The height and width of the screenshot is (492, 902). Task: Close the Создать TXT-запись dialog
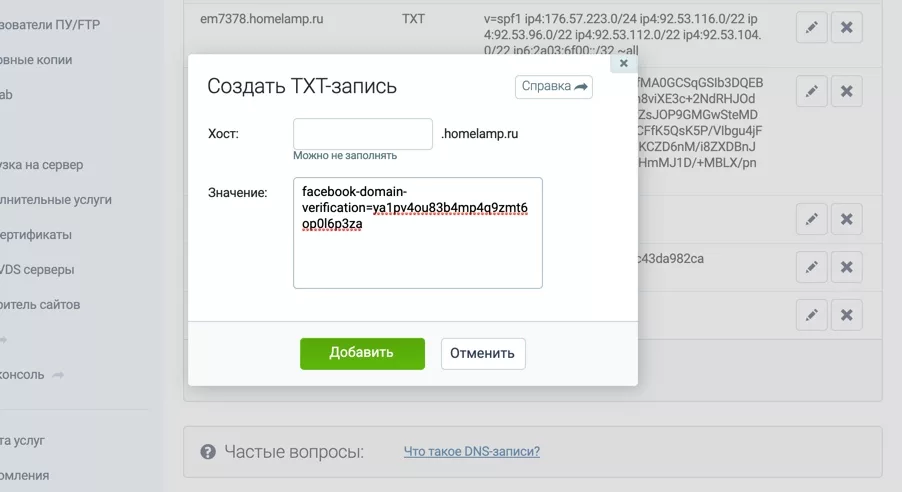click(624, 63)
